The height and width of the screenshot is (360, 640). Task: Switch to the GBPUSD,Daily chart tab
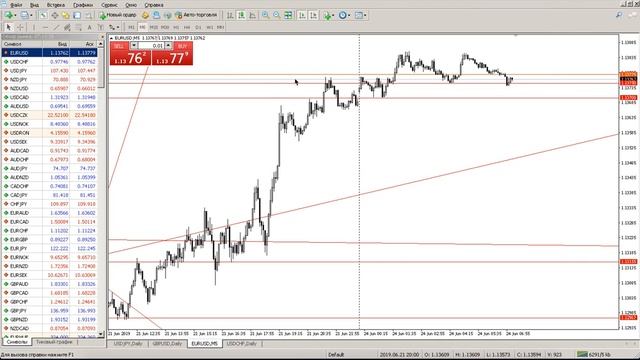click(167, 344)
